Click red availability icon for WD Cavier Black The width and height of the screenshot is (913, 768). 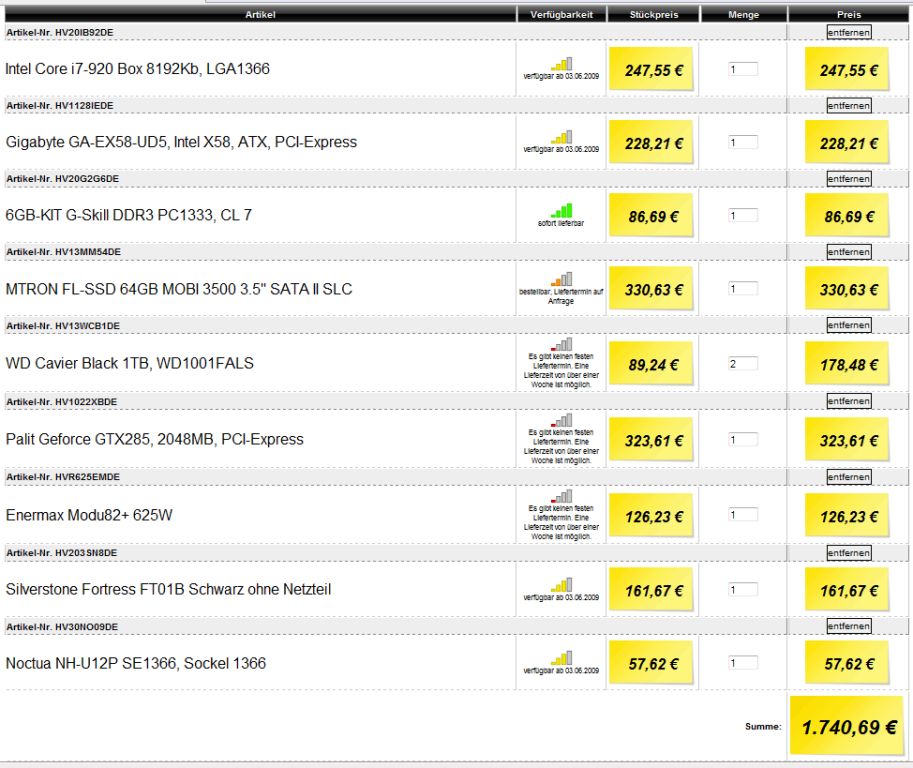click(x=561, y=344)
